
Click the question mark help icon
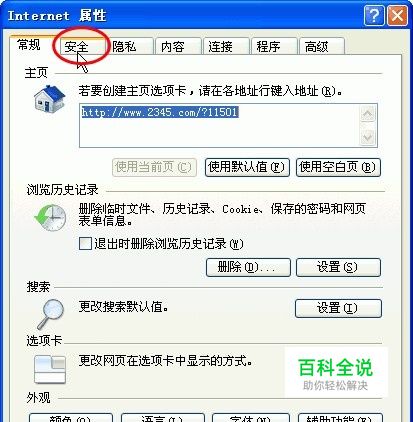[x=374, y=15]
